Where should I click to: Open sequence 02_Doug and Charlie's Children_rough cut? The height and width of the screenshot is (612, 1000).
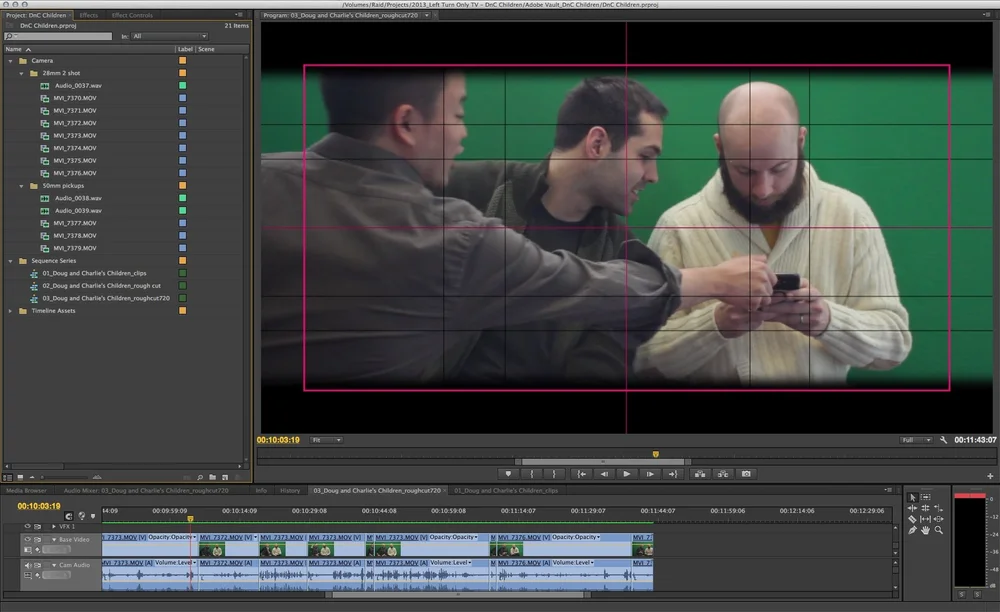[x=101, y=286]
